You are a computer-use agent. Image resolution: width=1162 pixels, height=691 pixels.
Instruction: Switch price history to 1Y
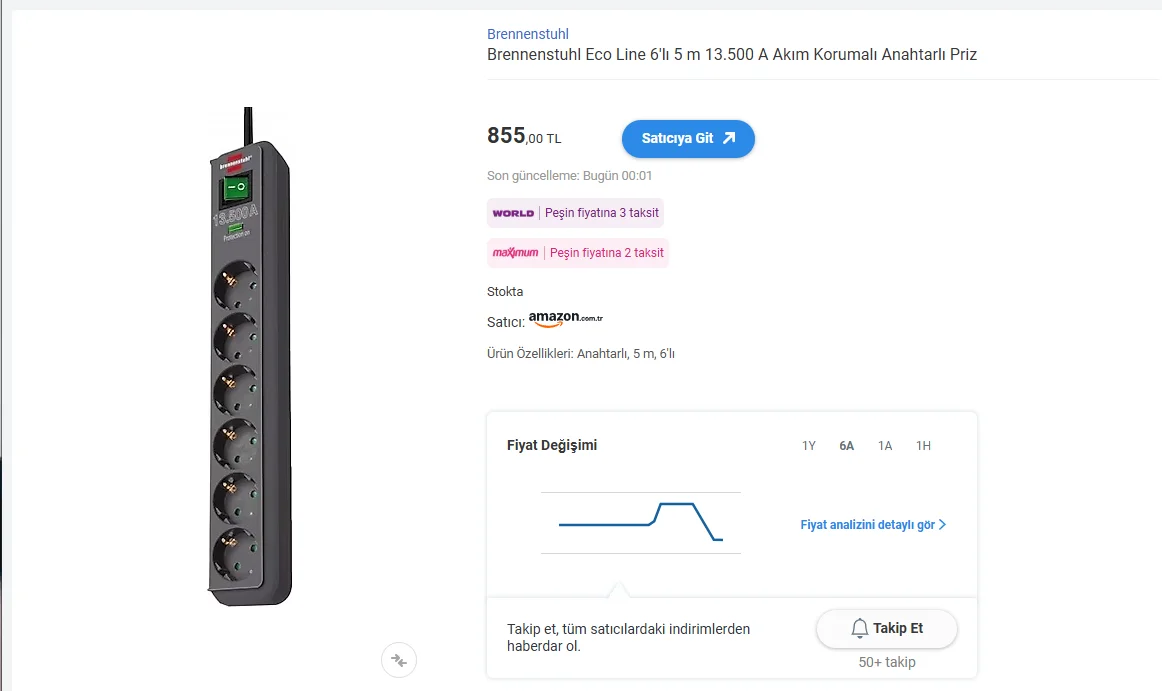point(809,446)
